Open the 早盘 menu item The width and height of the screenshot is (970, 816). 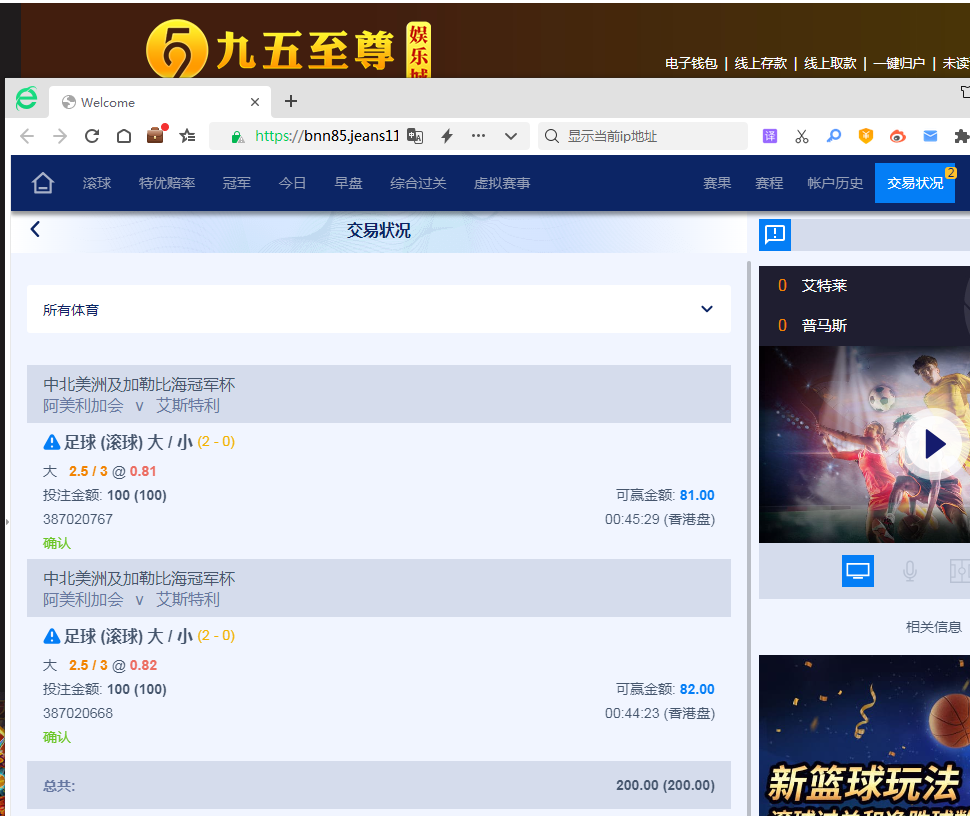click(x=348, y=183)
